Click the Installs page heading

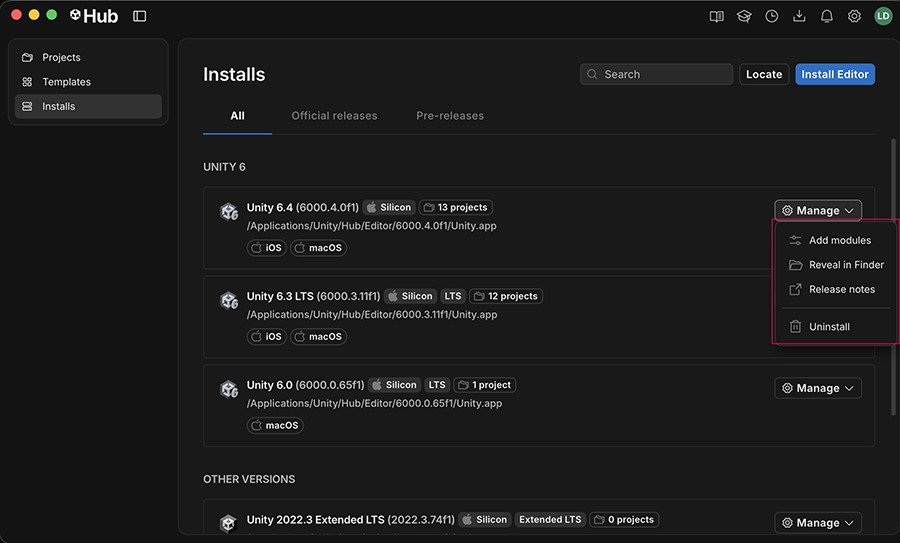pos(234,75)
